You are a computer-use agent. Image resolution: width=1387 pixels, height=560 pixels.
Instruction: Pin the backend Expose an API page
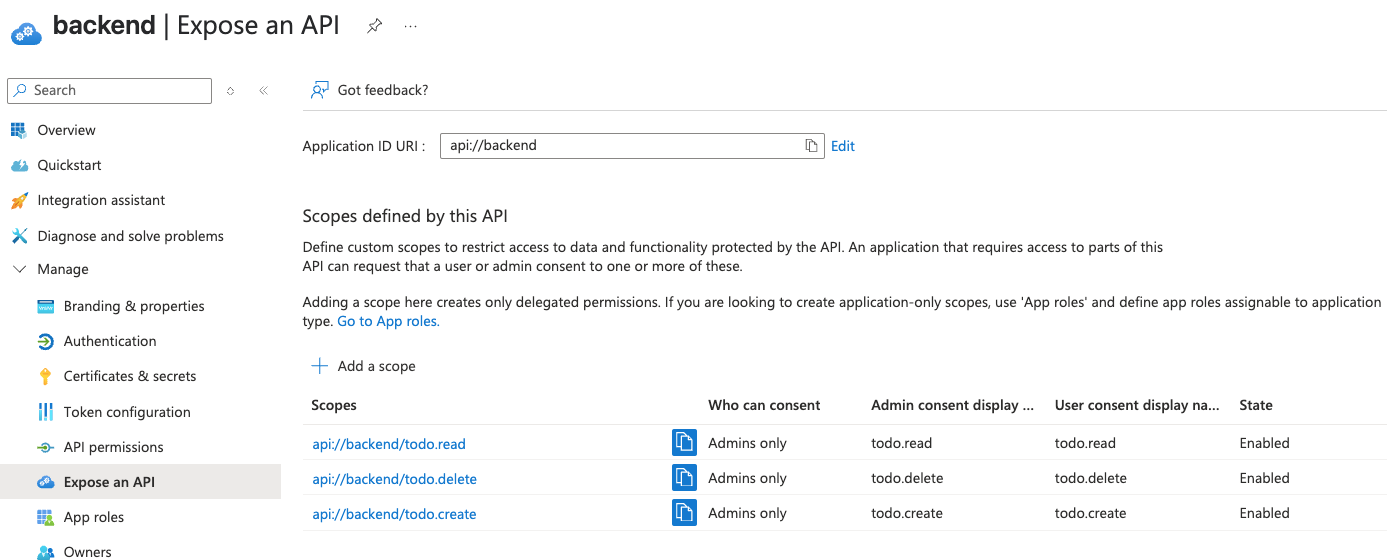coord(374,26)
